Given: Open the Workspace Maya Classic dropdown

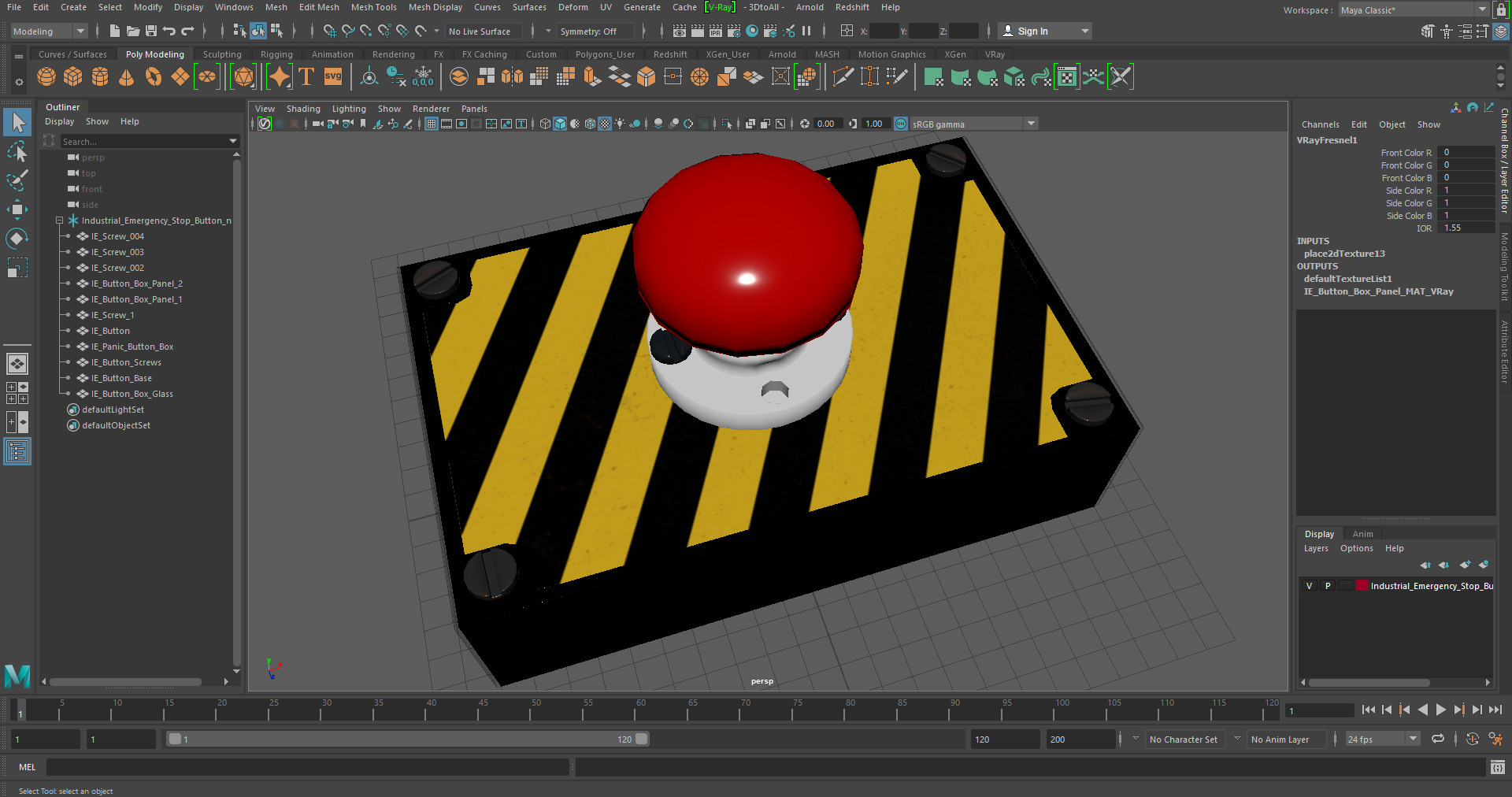Looking at the screenshot, I should click(x=1414, y=10).
